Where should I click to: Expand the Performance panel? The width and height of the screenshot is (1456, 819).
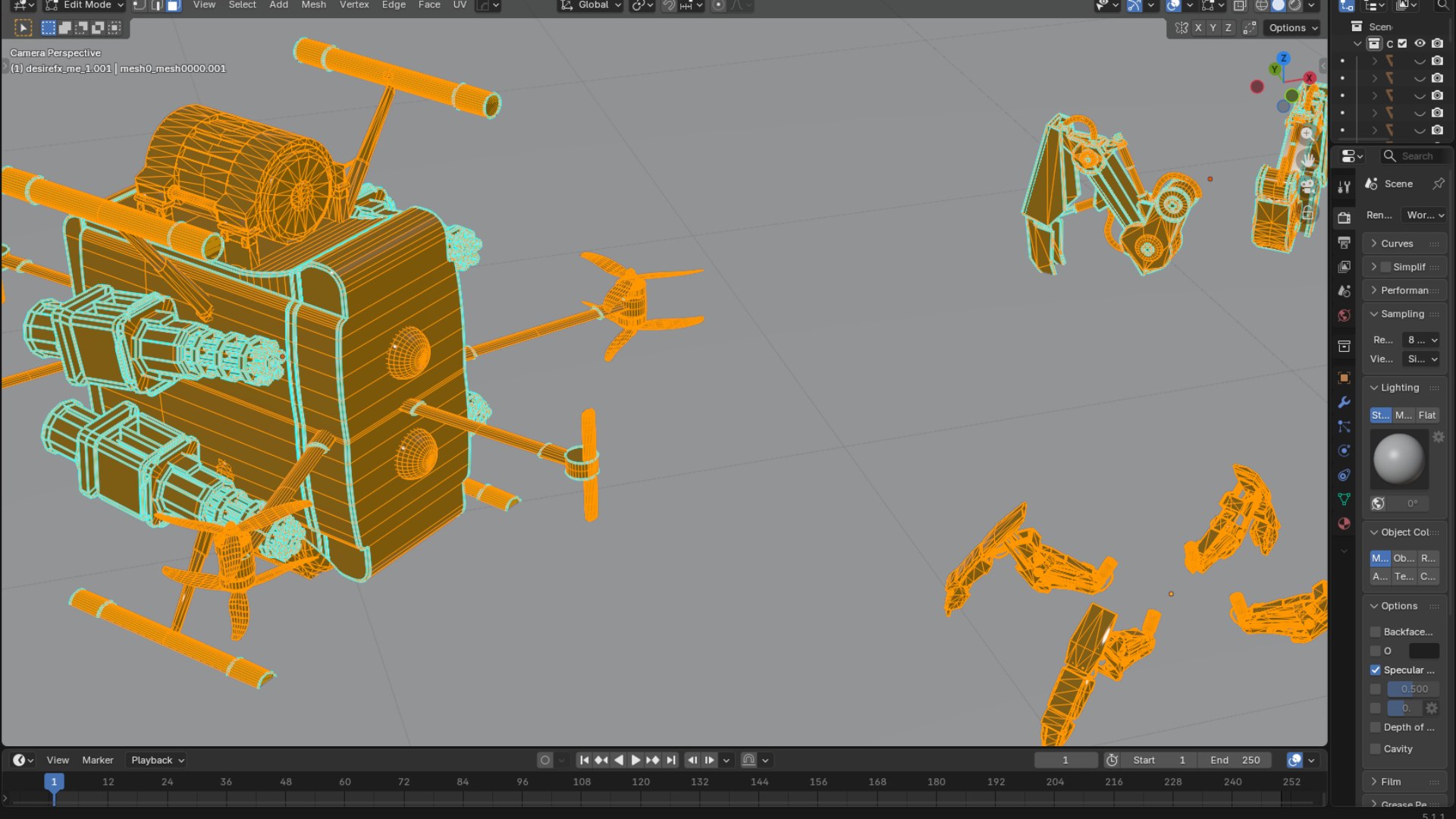click(1405, 290)
